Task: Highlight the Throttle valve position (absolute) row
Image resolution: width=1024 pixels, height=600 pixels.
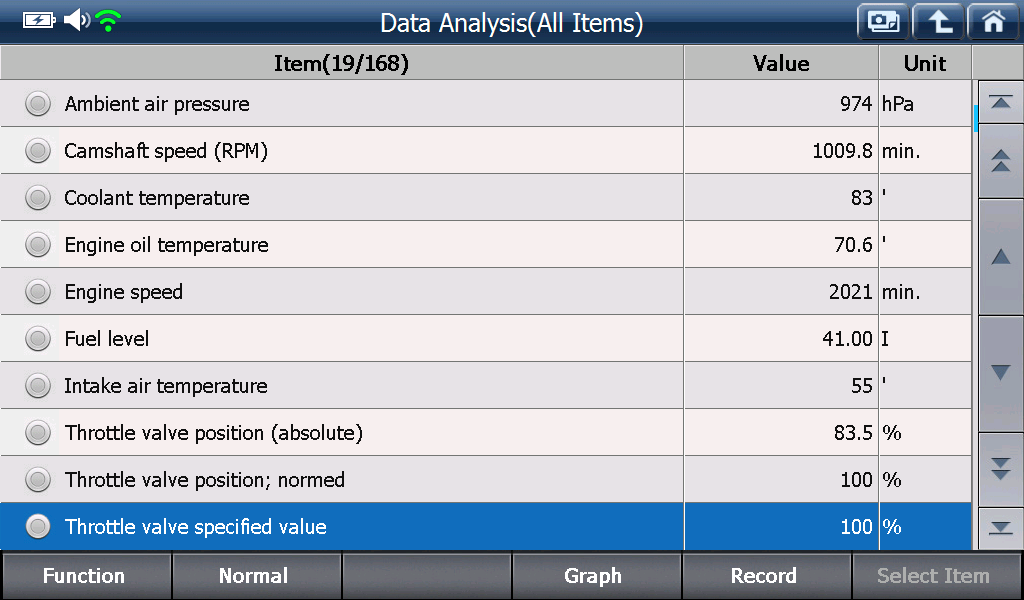Action: point(486,433)
